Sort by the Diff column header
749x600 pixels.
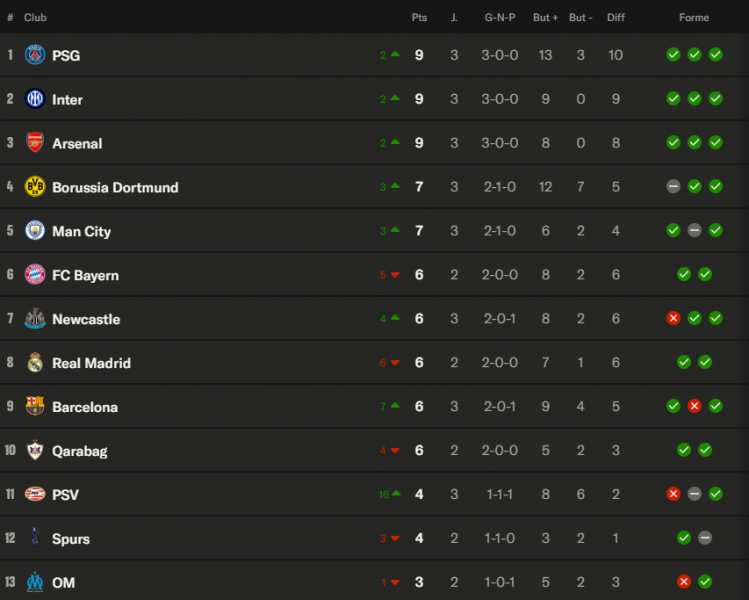coord(616,18)
